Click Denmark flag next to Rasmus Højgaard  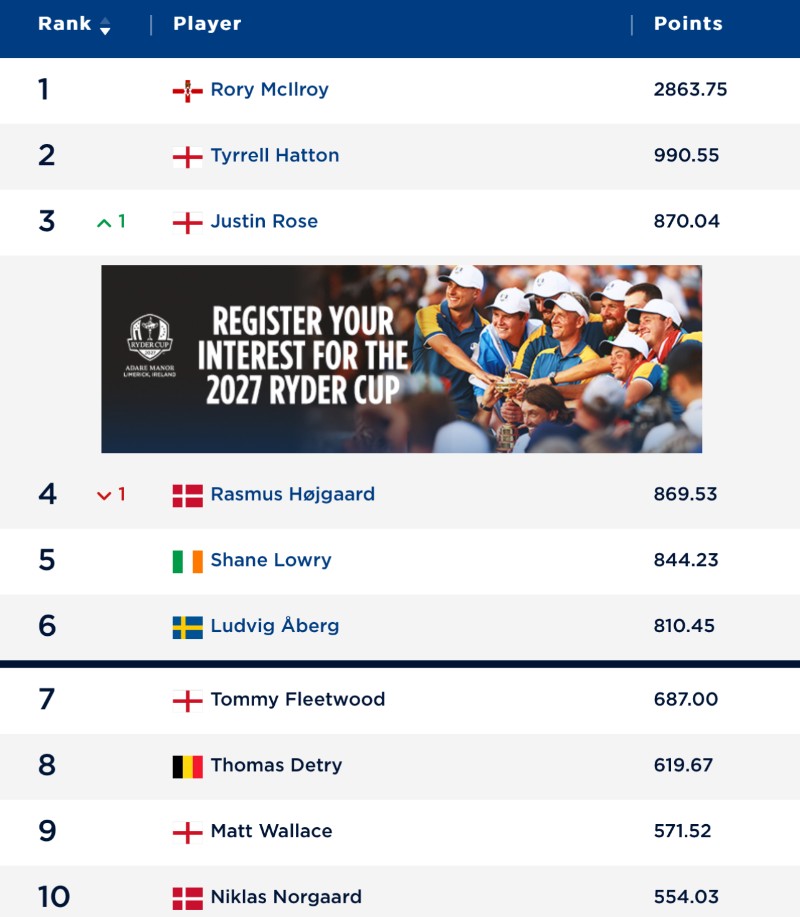[188, 496]
